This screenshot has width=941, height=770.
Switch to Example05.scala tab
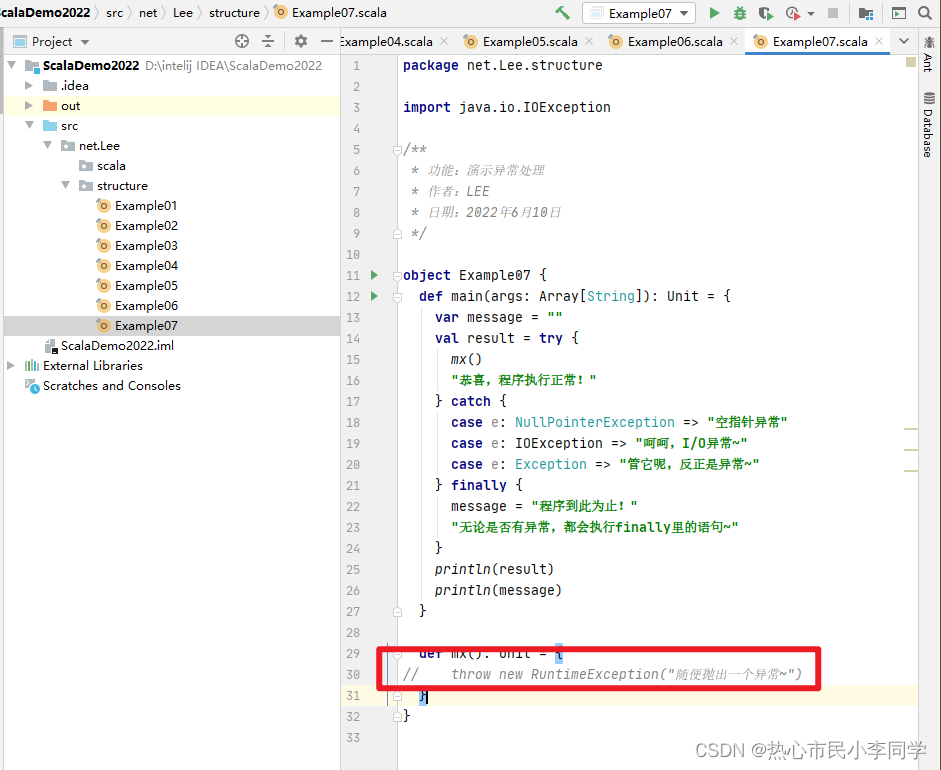point(530,41)
